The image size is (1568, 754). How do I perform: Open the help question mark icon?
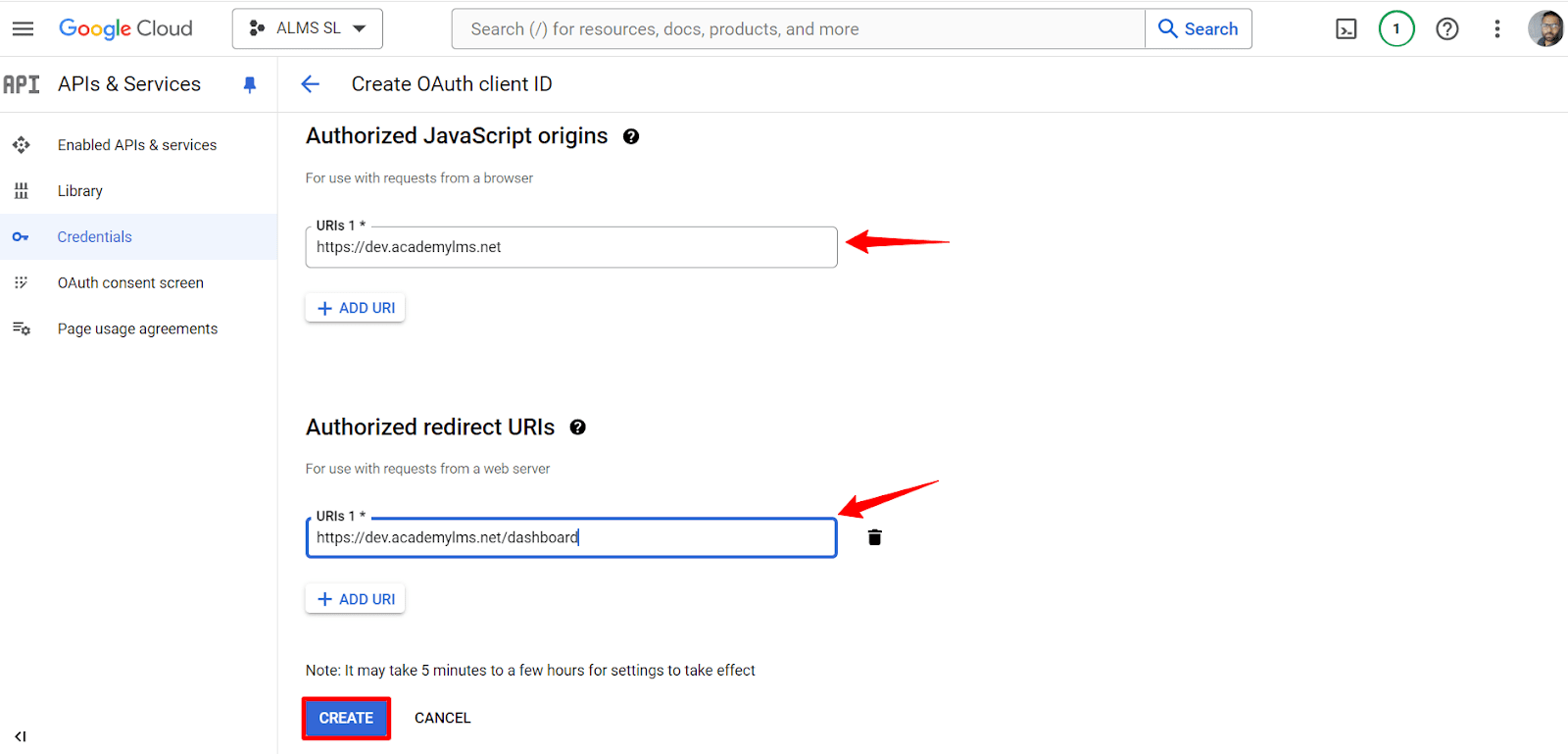pyautogui.click(x=1447, y=28)
